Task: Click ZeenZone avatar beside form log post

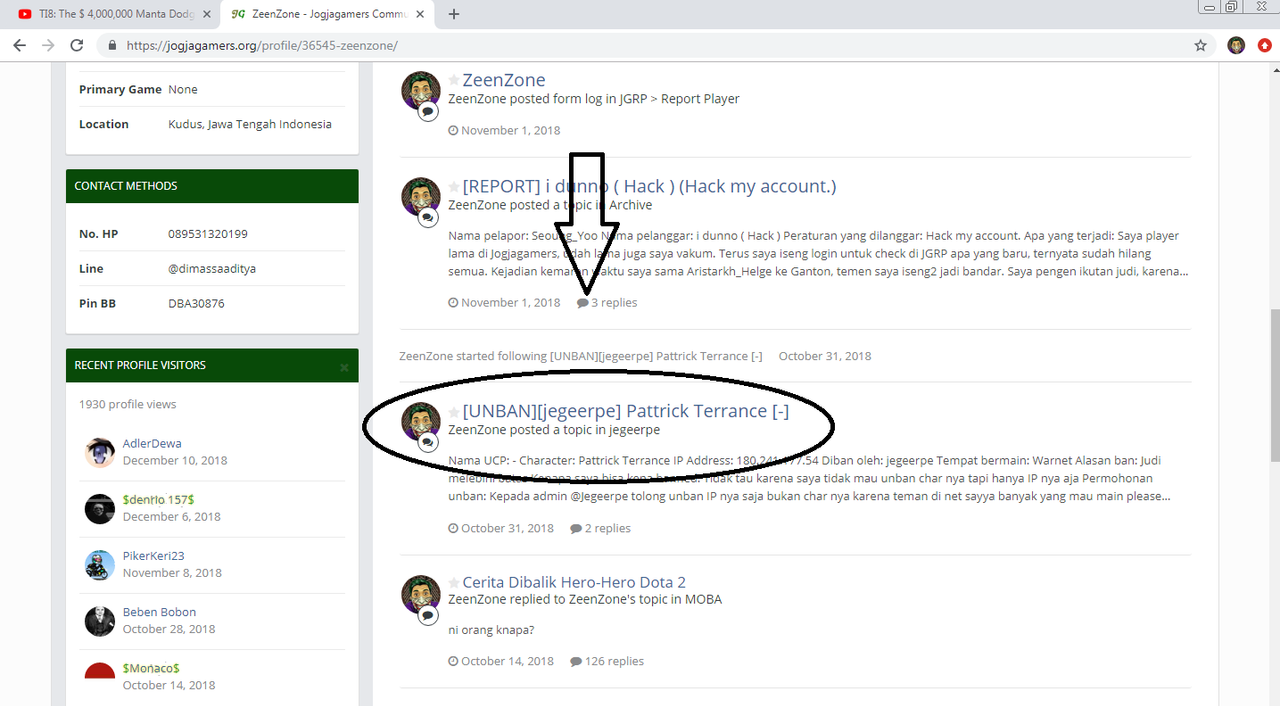Action: pos(421,91)
